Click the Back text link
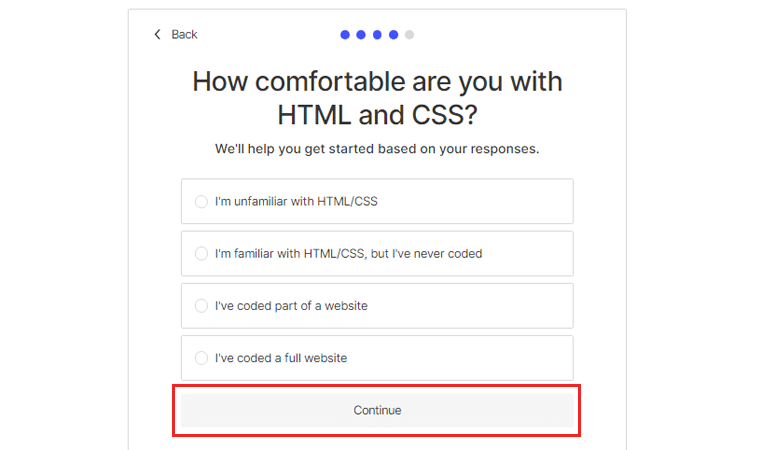760x450 pixels. tap(184, 34)
